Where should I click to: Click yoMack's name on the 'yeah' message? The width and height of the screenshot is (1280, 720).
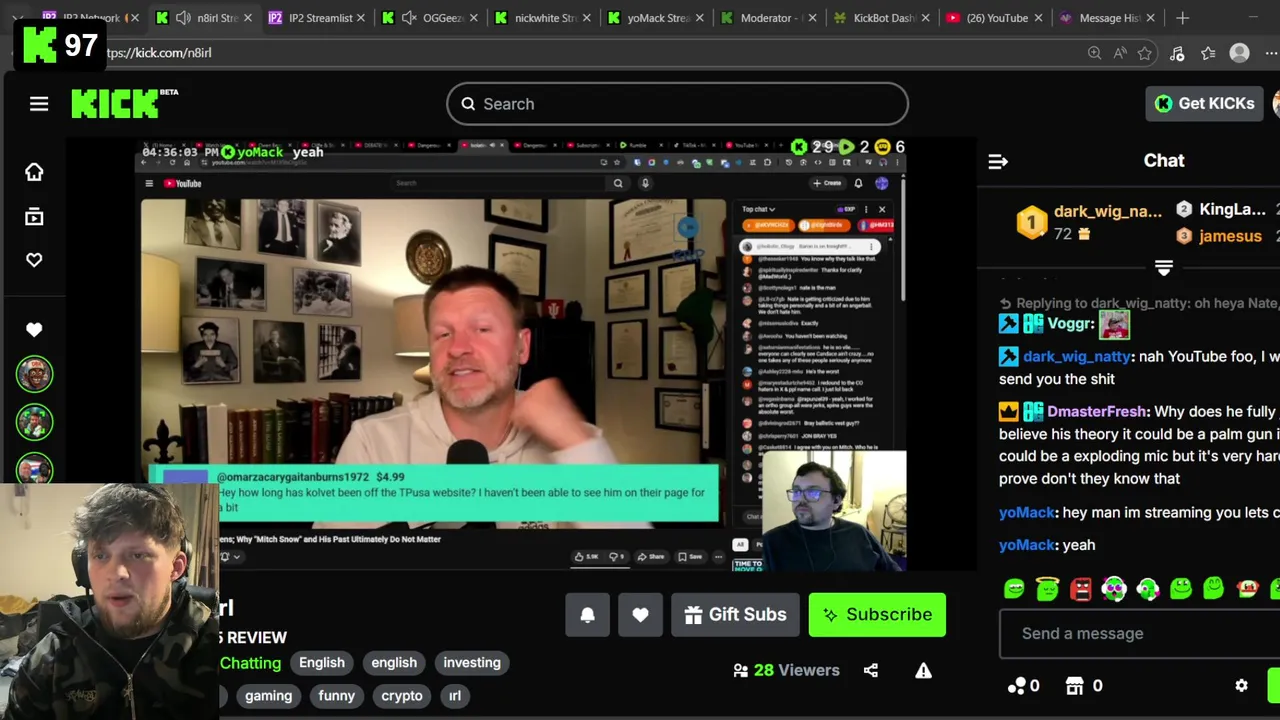(1026, 545)
